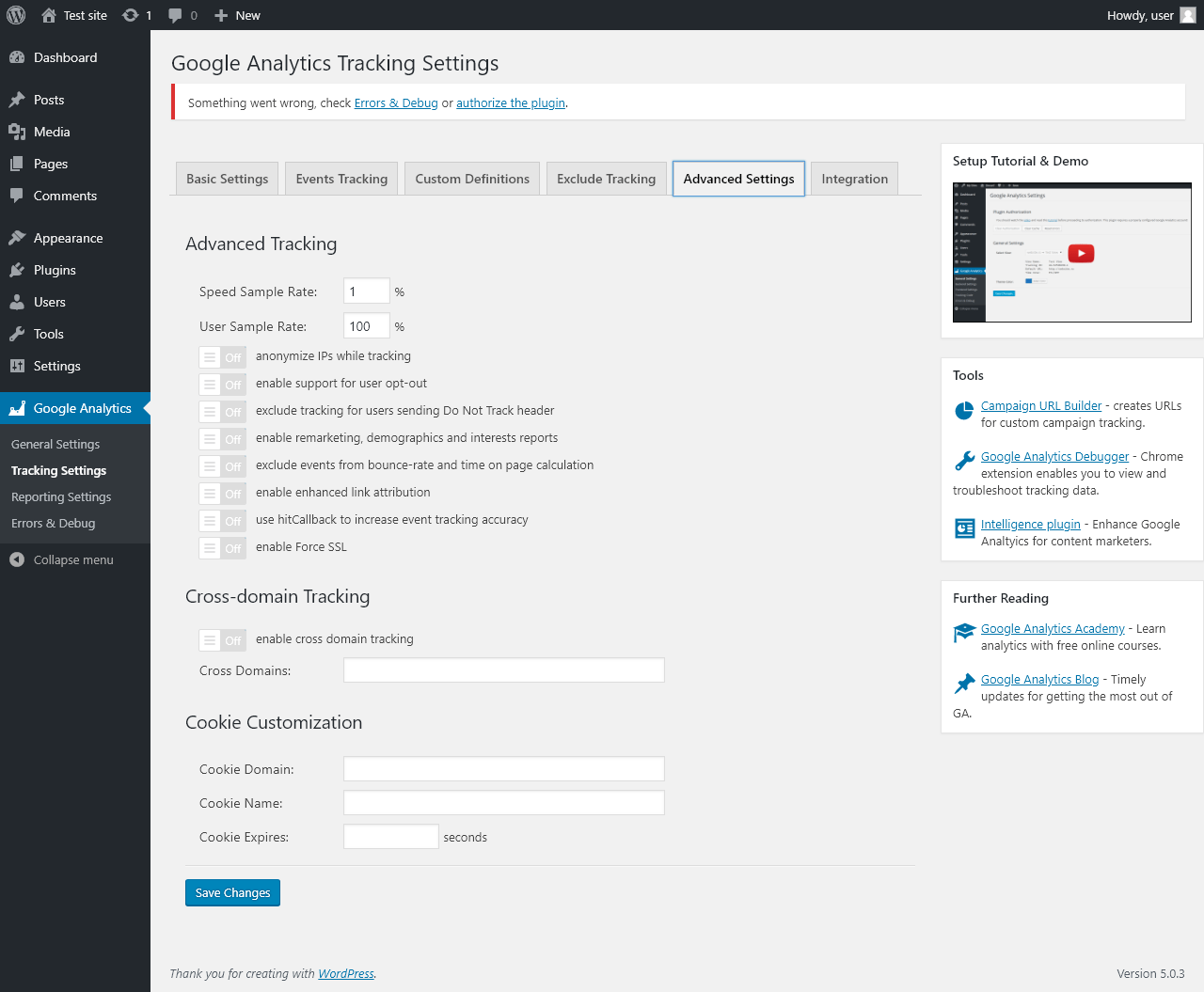1204x992 pixels.
Task: Open the Google Analytics Debugger link
Action: point(1054,457)
